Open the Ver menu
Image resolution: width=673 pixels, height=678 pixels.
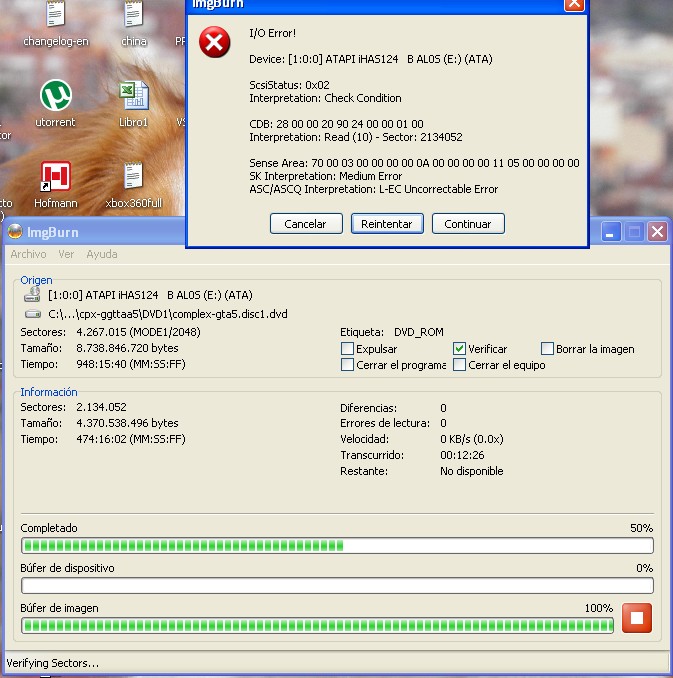[66, 254]
